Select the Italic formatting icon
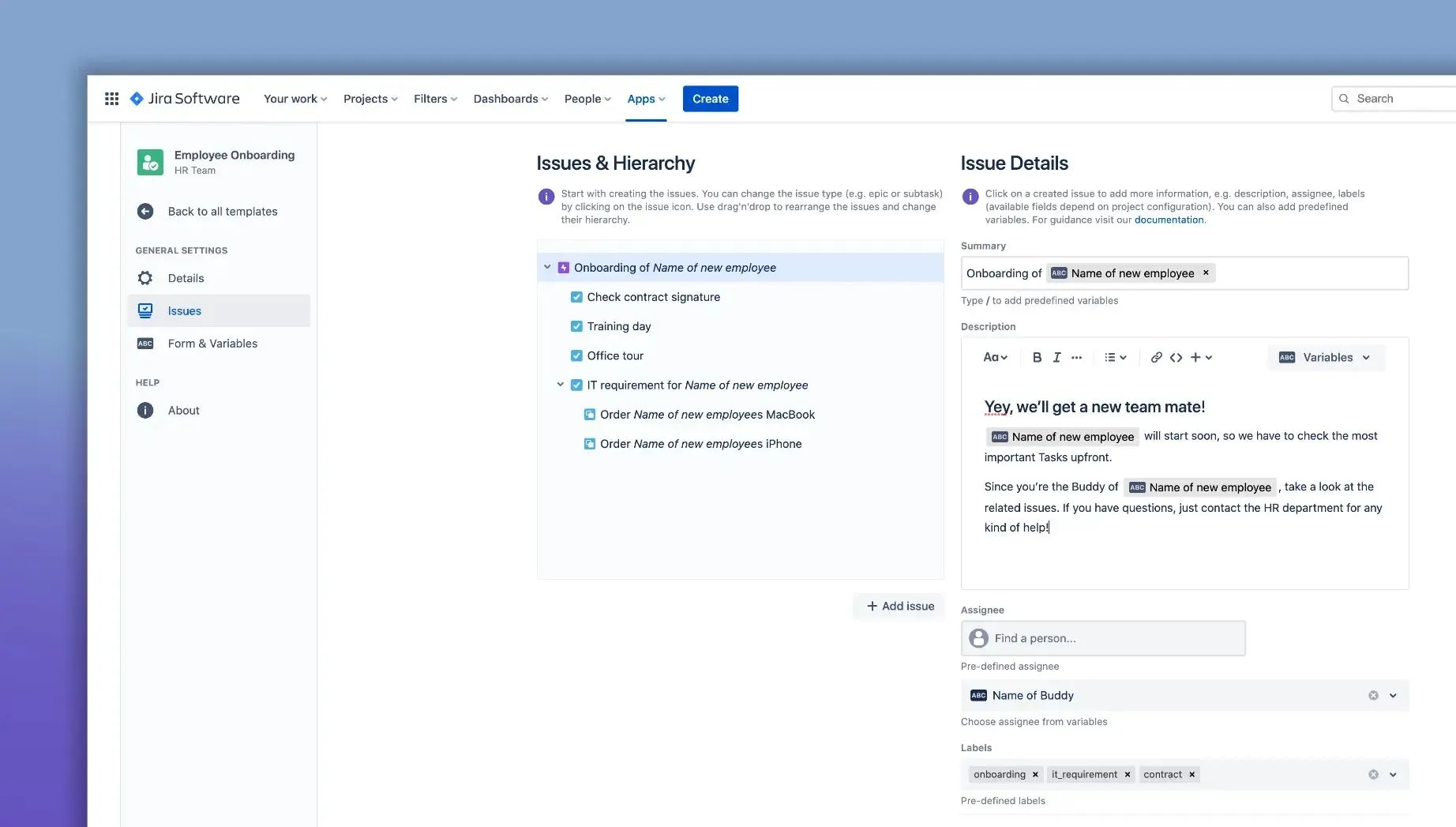1456x827 pixels. pos(1056,357)
